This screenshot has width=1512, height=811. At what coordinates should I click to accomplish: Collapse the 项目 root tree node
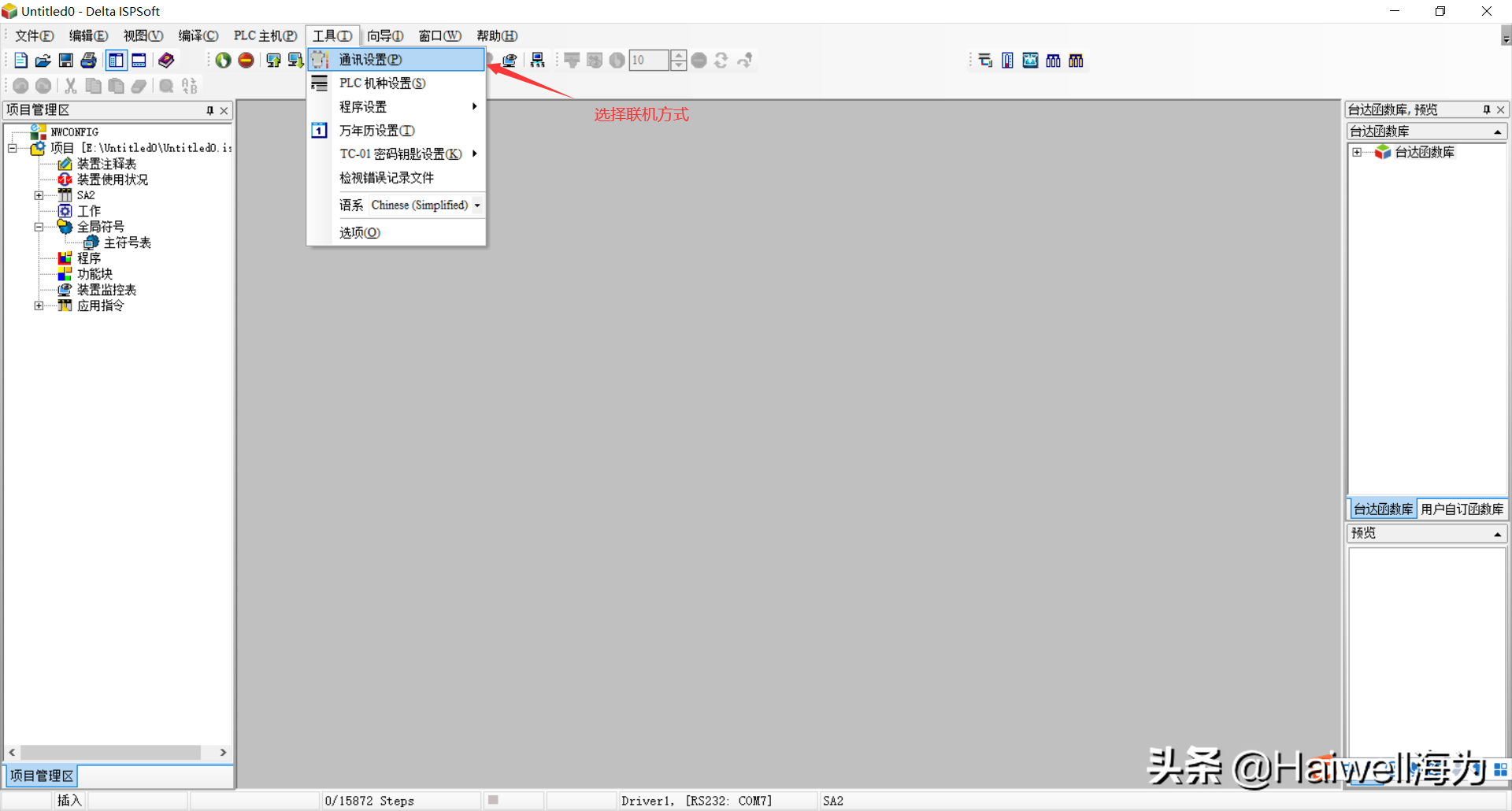click(x=13, y=148)
